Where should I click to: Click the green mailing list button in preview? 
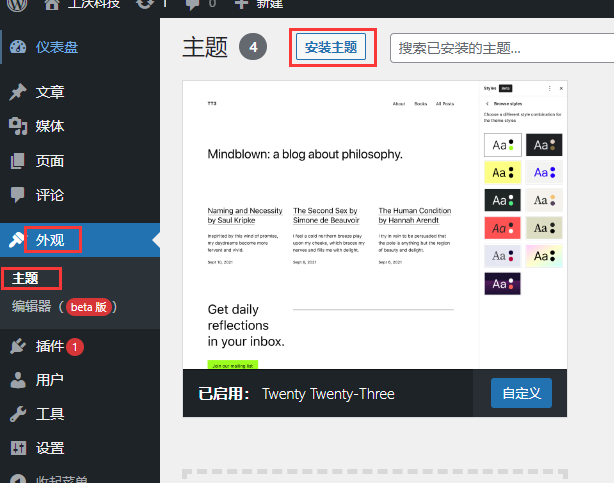pyautogui.click(x=233, y=365)
